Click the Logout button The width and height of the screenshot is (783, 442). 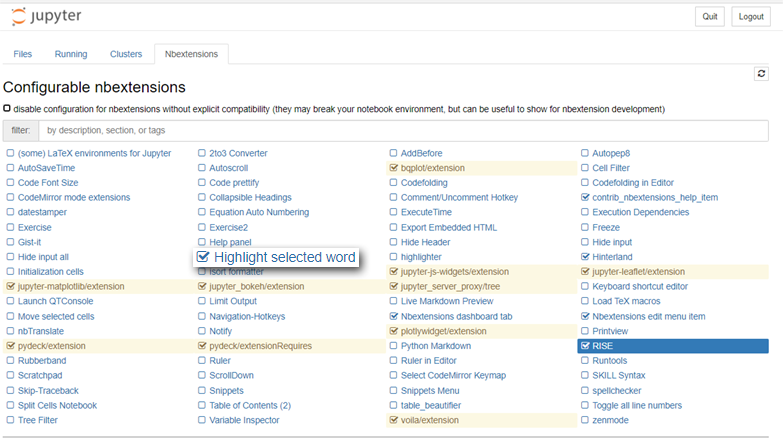[751, 16]
